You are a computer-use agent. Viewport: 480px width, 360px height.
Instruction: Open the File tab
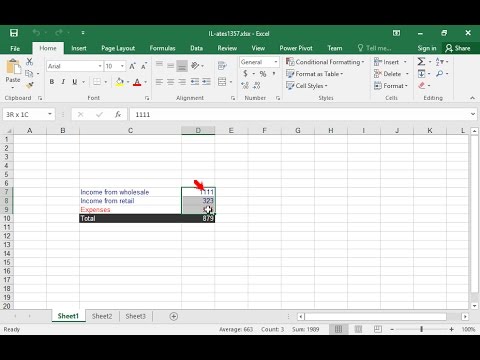(x=15, y=48)
